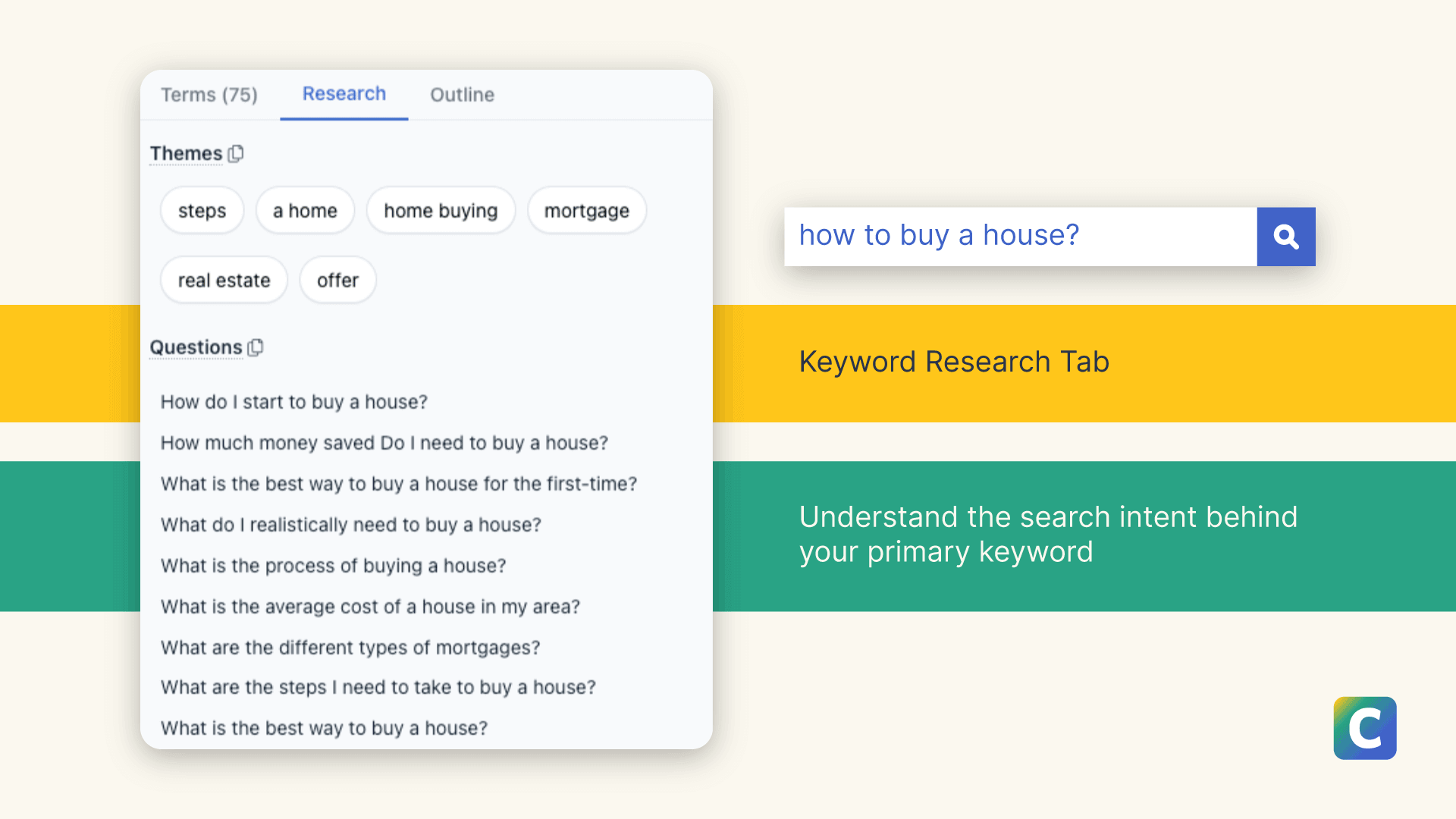
Task: Copy all themes using the copy icon
Action: click(x=236, y=154)
